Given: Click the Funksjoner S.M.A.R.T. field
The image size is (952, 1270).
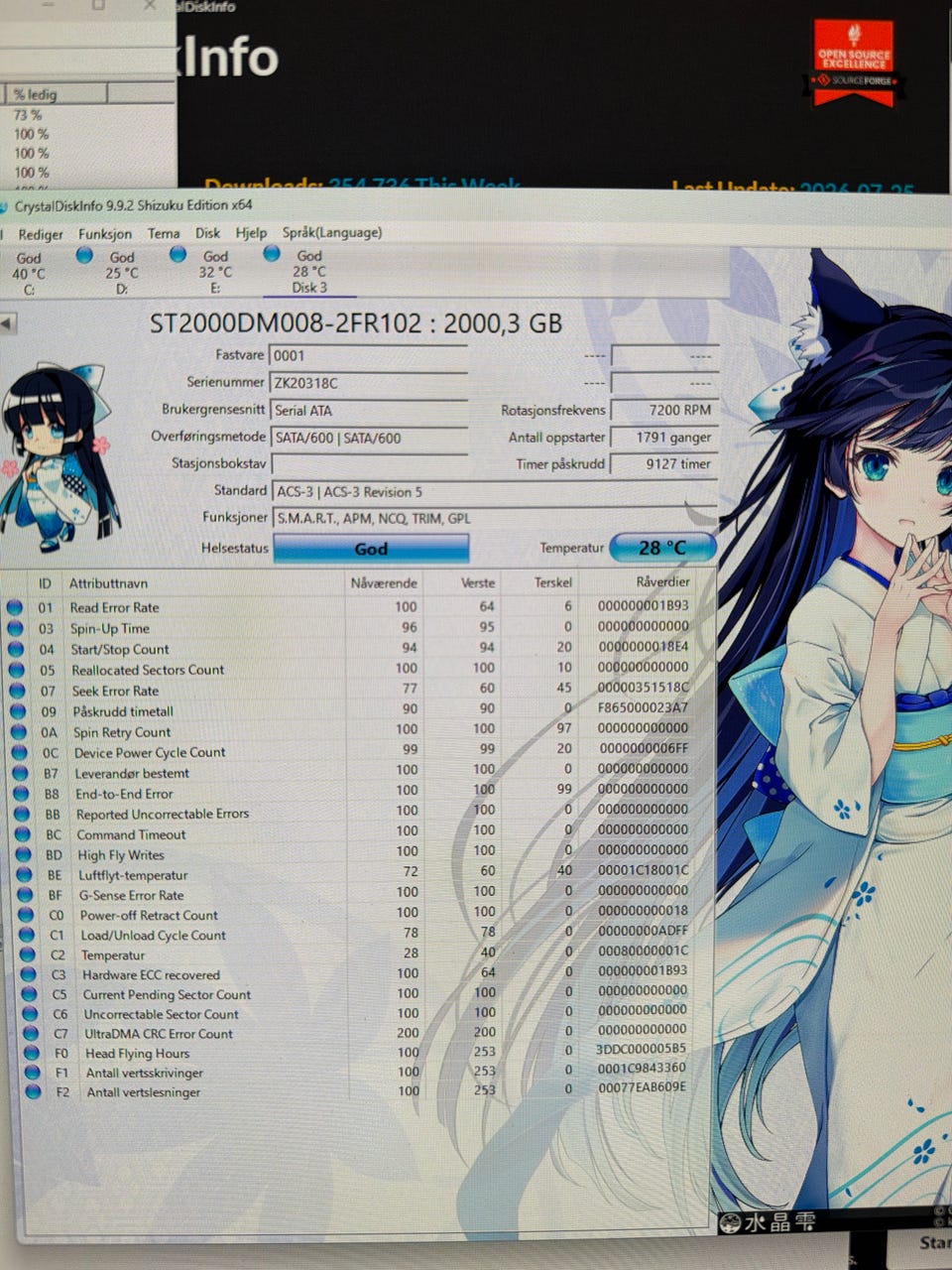Looking at the screenshot, I should (x=494, y=518).
